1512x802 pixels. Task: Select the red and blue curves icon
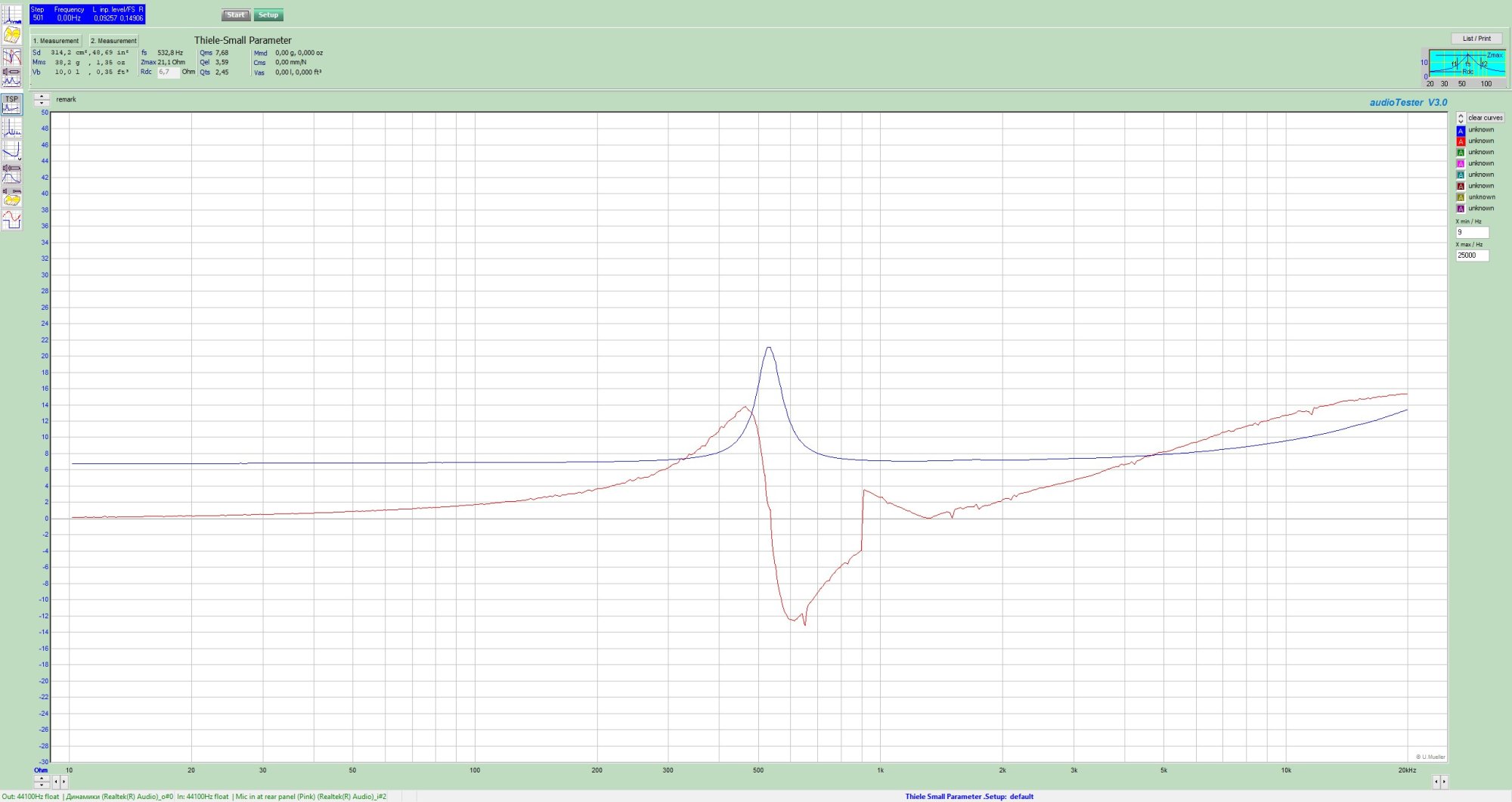click(x=12, y=57)
